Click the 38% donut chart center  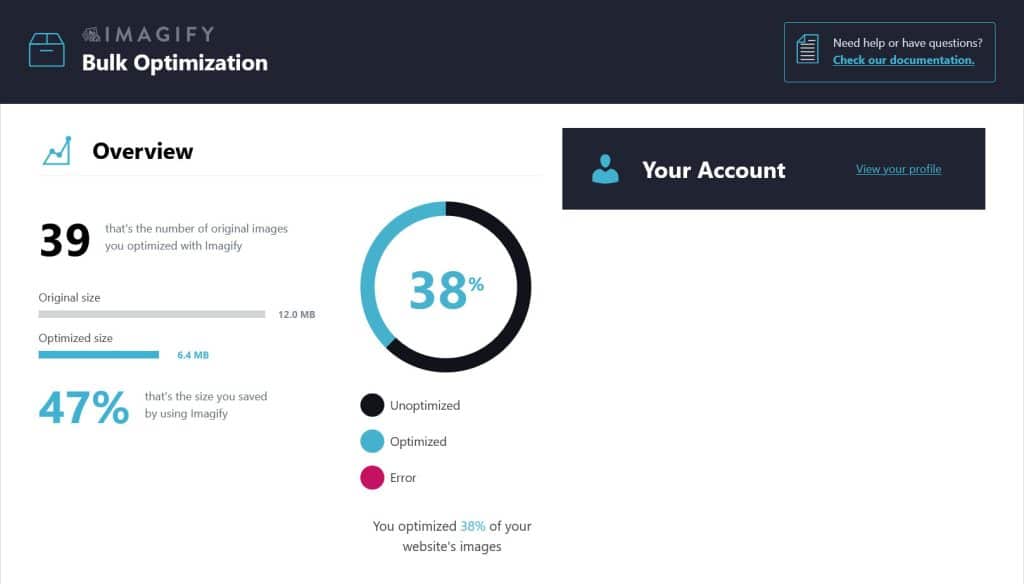[x=446, y=288]
